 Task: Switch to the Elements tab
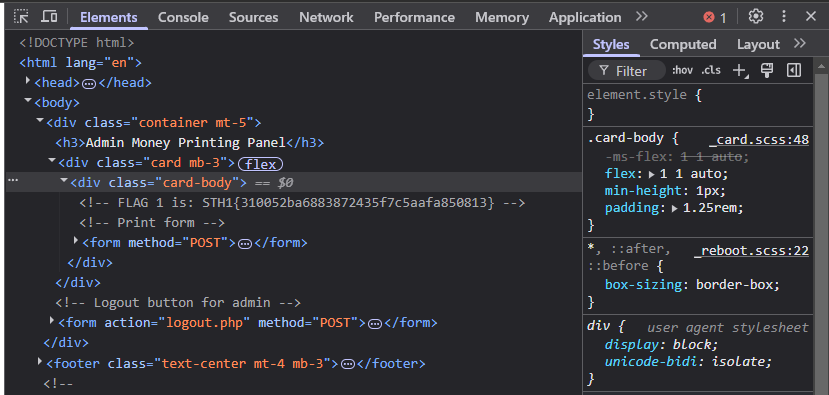(108, 17)
